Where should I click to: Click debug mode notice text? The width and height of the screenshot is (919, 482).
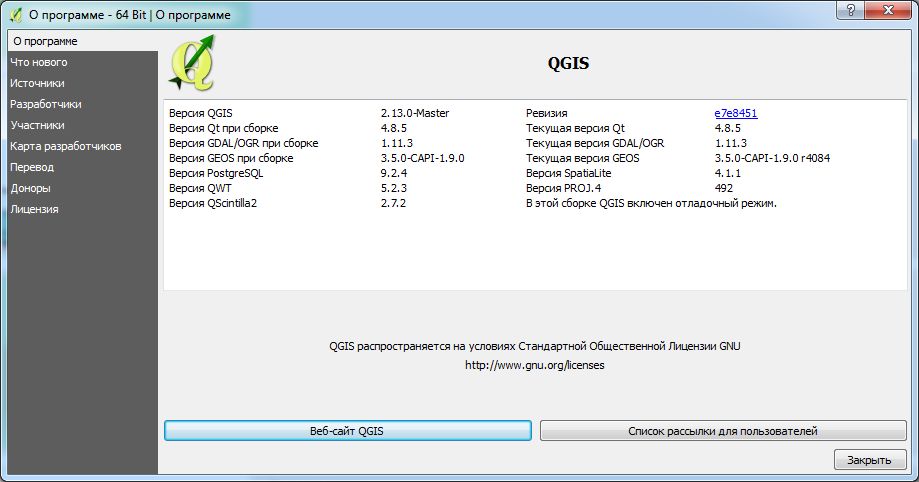pyautogui.click(x=651, y=203)
